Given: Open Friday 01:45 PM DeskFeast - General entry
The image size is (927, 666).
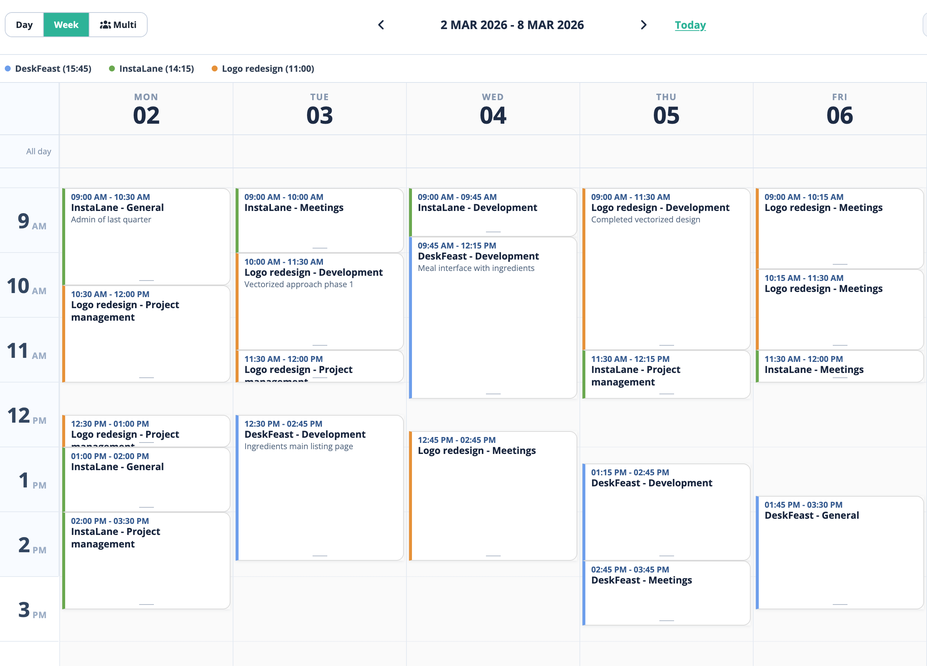Looking at the screenshot, I should (840, 553).
